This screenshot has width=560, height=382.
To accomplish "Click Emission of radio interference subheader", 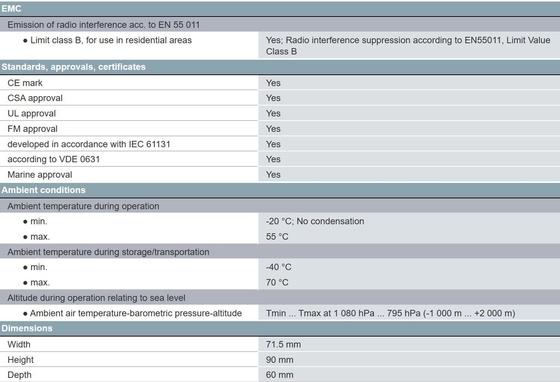I will pyautogui.click(x=104, y=25).
